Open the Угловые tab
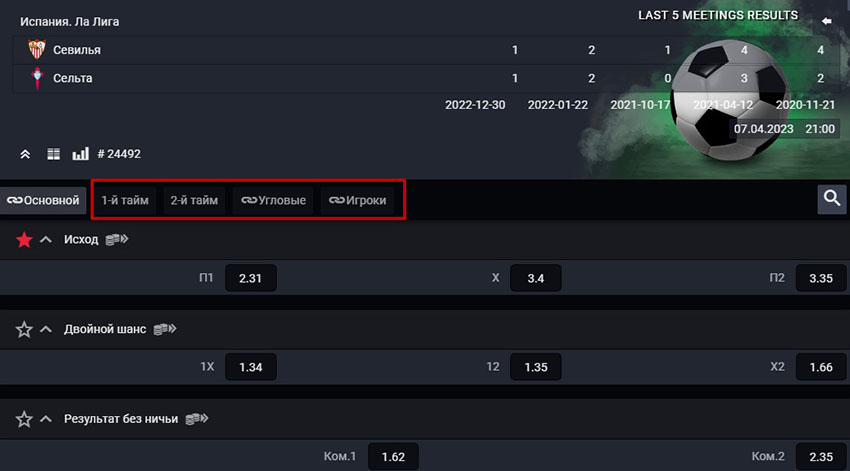 pos(275,200)
